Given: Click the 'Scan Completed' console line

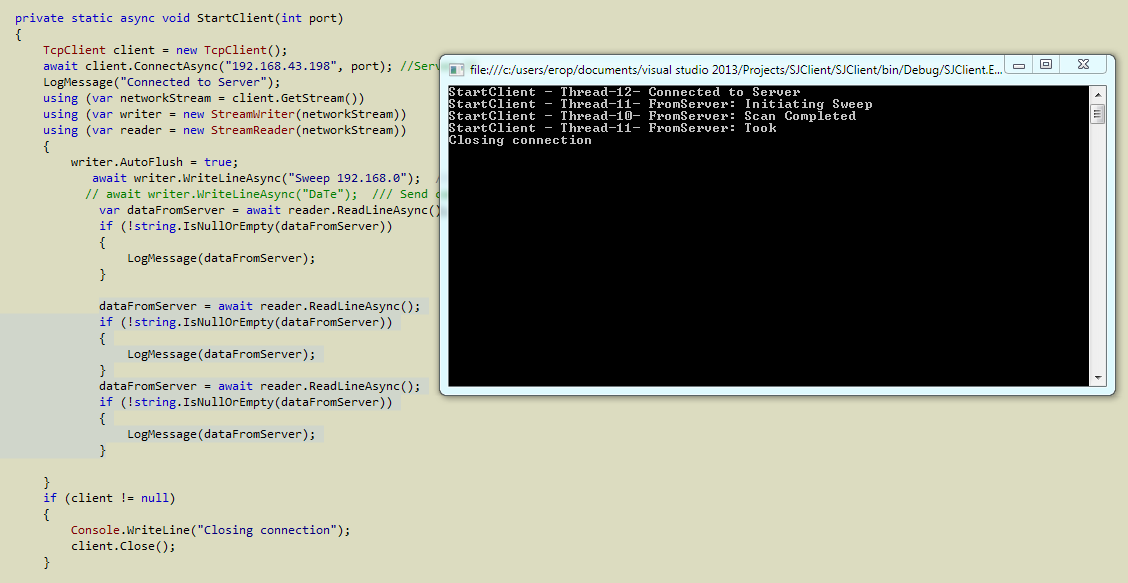Looking at the screenshot, I should click(x=652, y=116).
